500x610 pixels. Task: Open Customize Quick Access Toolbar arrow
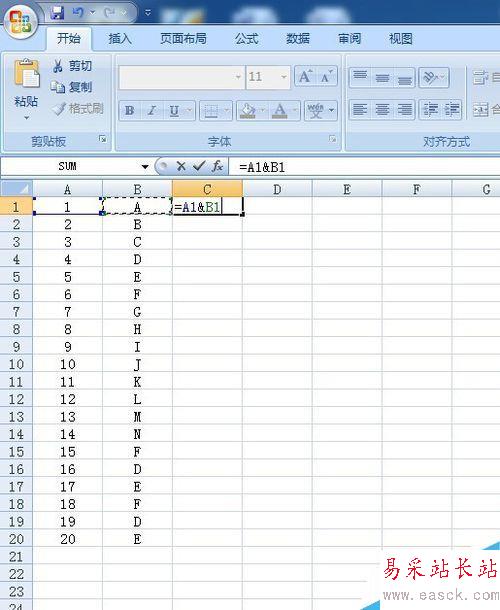point(148,13)
